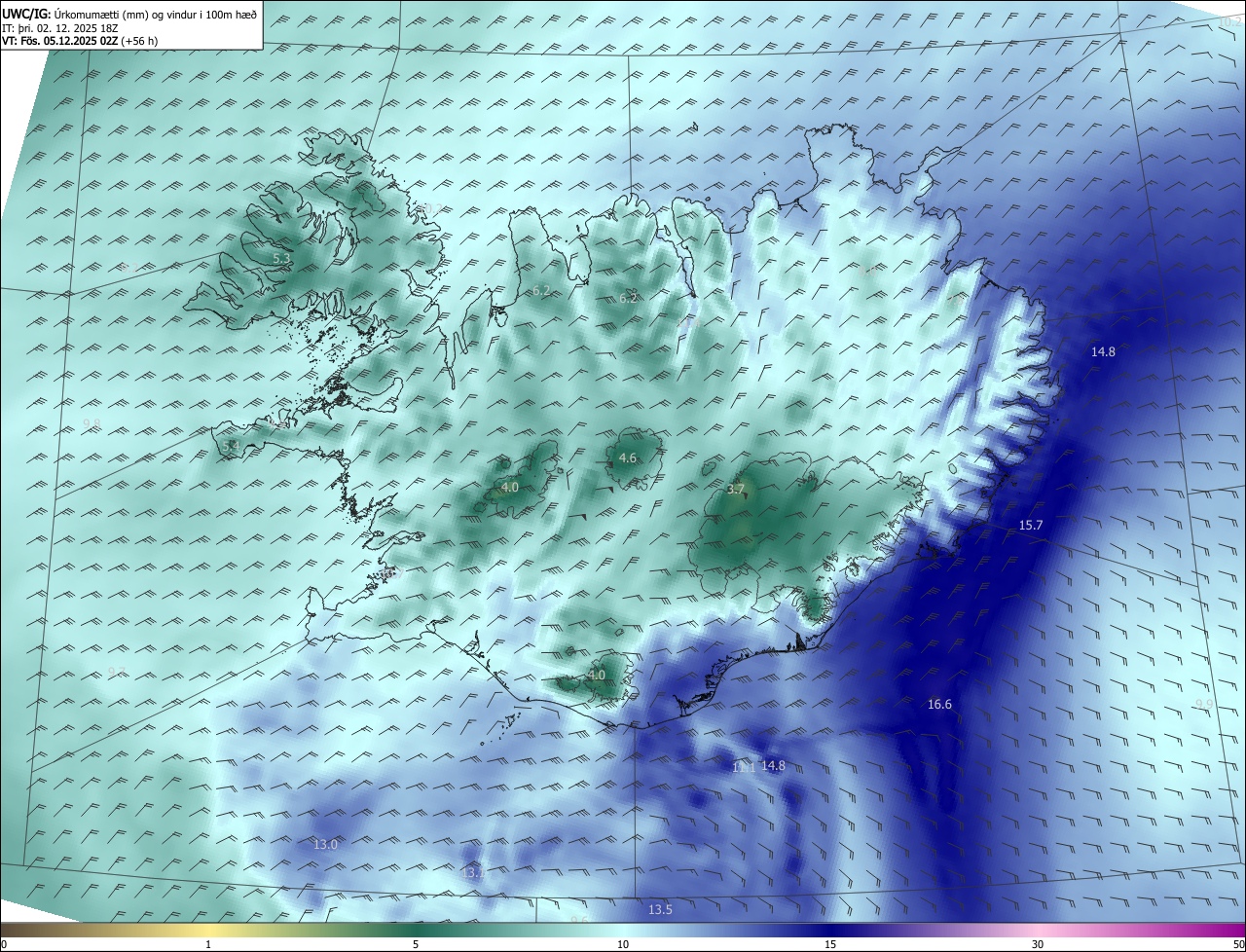Click the 13.0 value over the southwest sea
1246x952 pixels.
(325, 845)
